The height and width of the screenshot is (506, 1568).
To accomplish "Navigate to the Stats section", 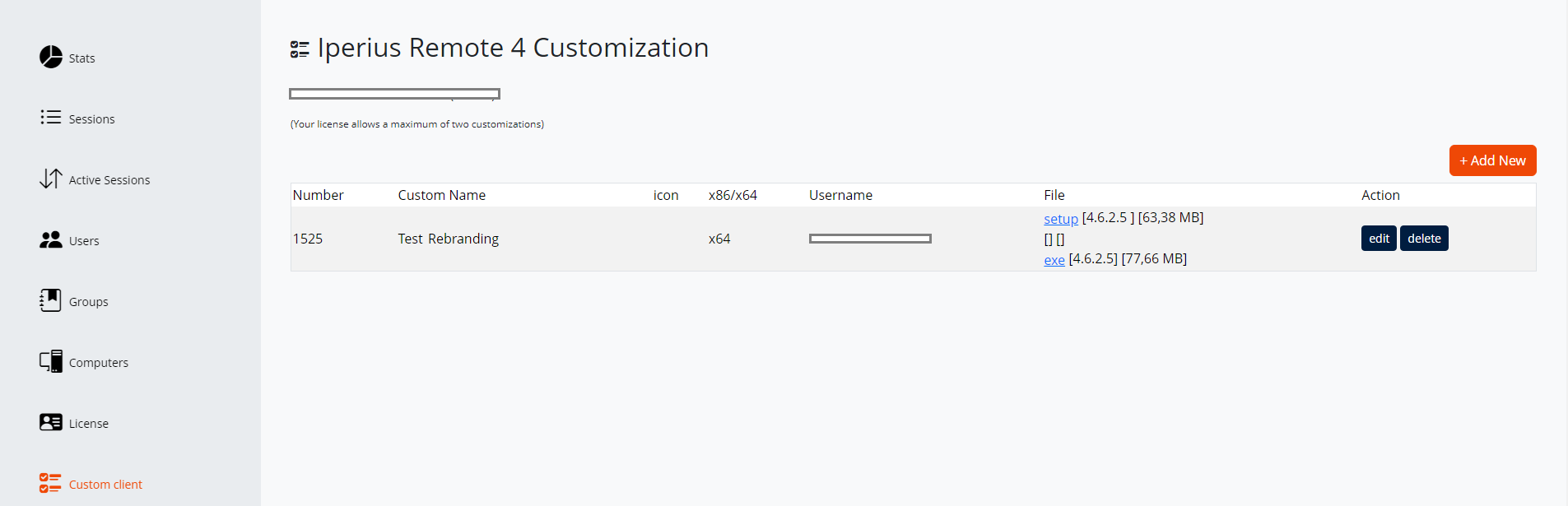I will [x=81, y=58].
